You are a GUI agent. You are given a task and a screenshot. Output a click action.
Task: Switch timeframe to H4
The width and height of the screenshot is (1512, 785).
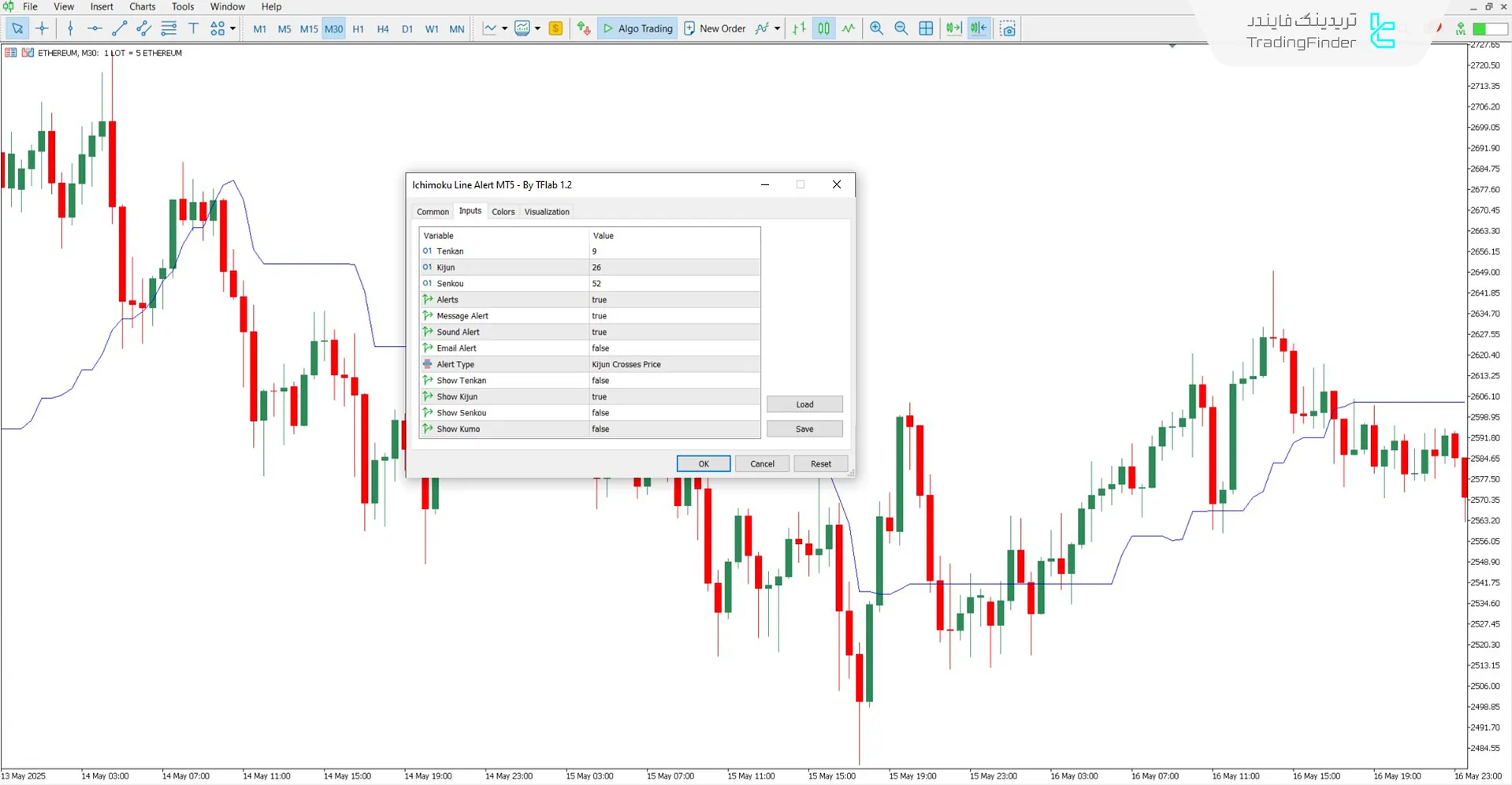(x=383, y=28)
